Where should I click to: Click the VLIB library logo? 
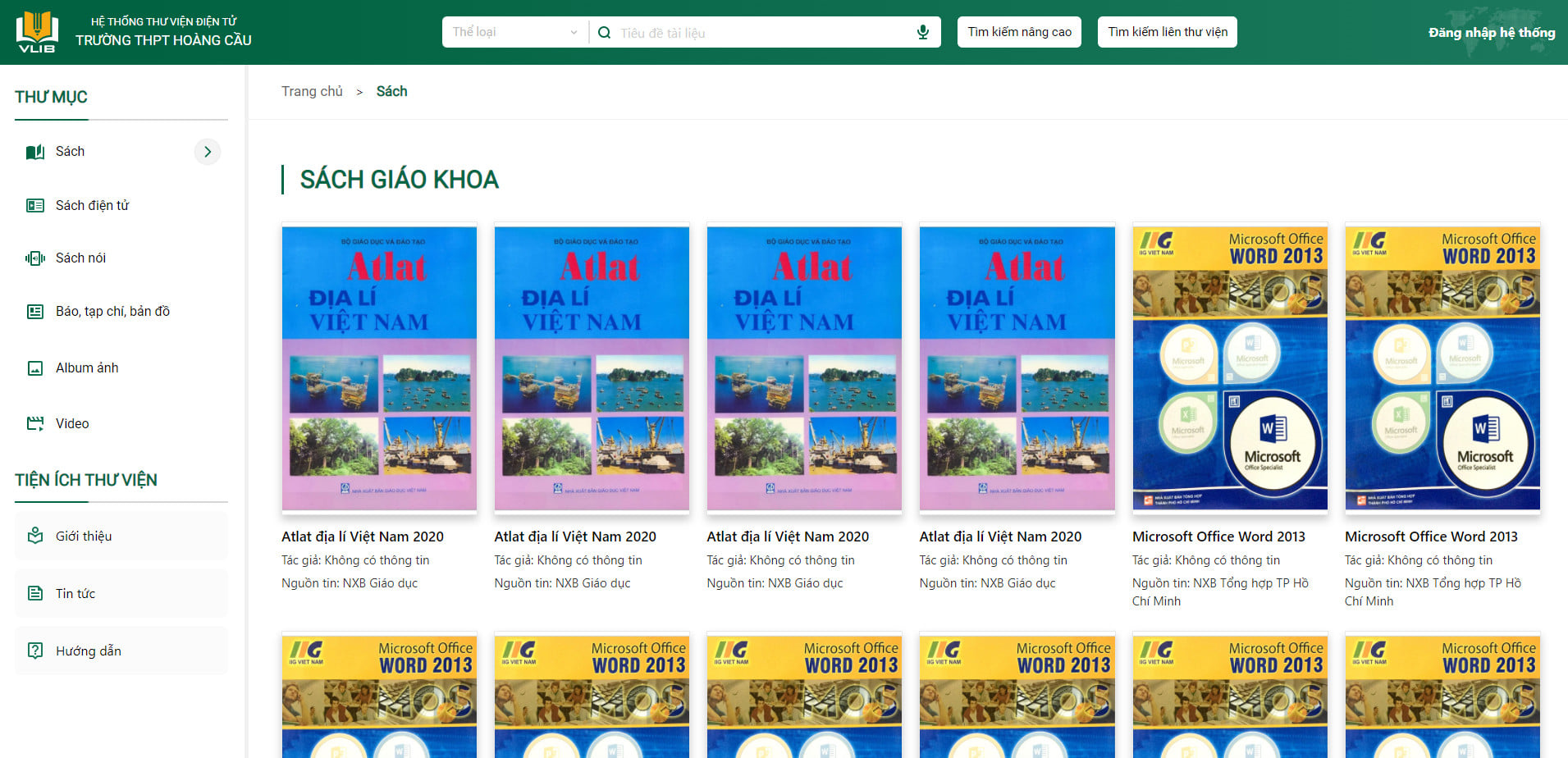[x=37, y=33]
